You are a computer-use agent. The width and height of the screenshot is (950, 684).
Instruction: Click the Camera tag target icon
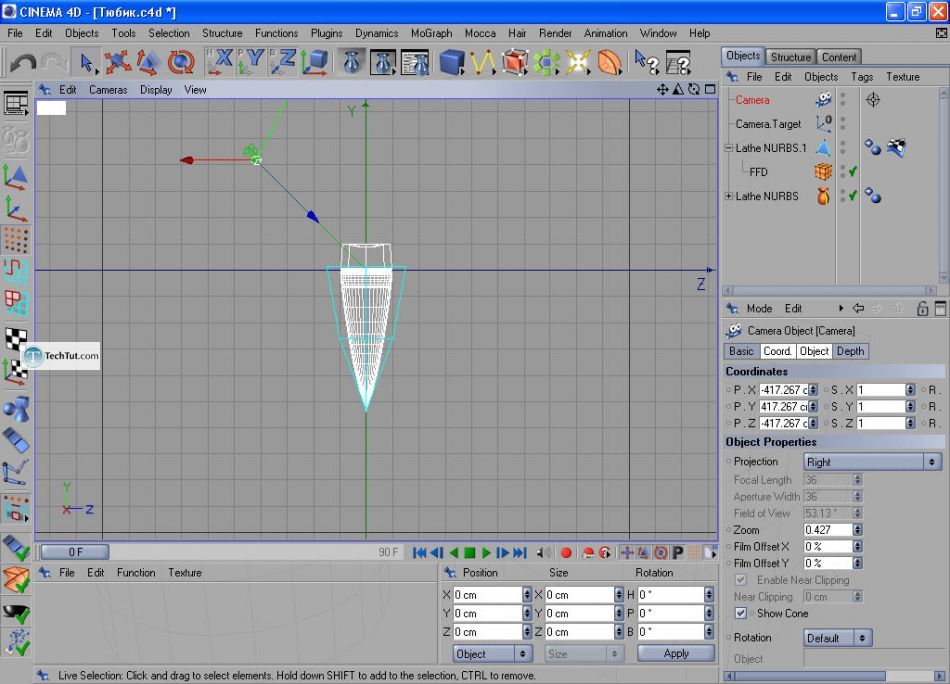pyautogui.click(x=872, y=100)
